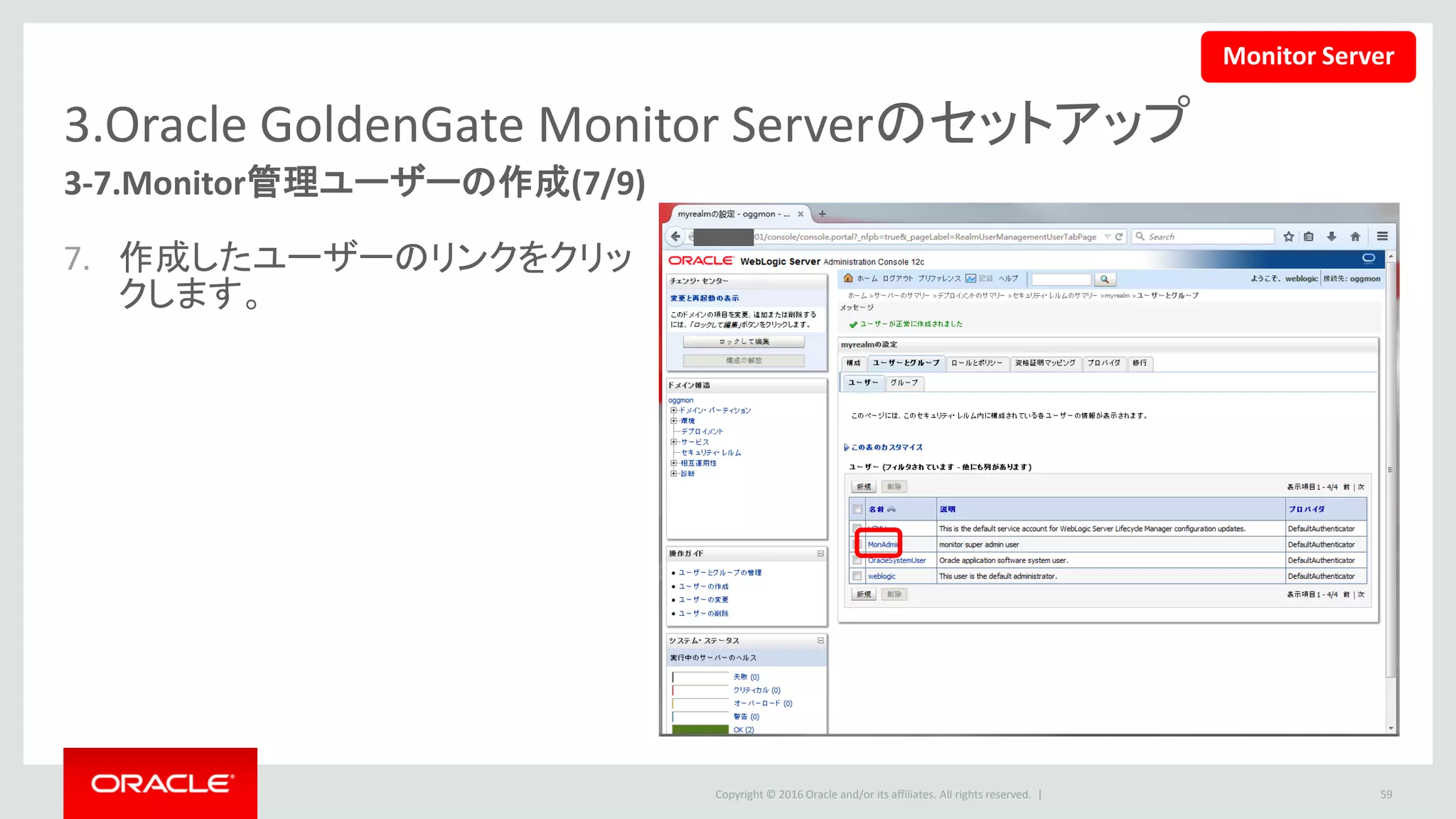Close the myrealmの設定 browser tab

coord(801,214)
